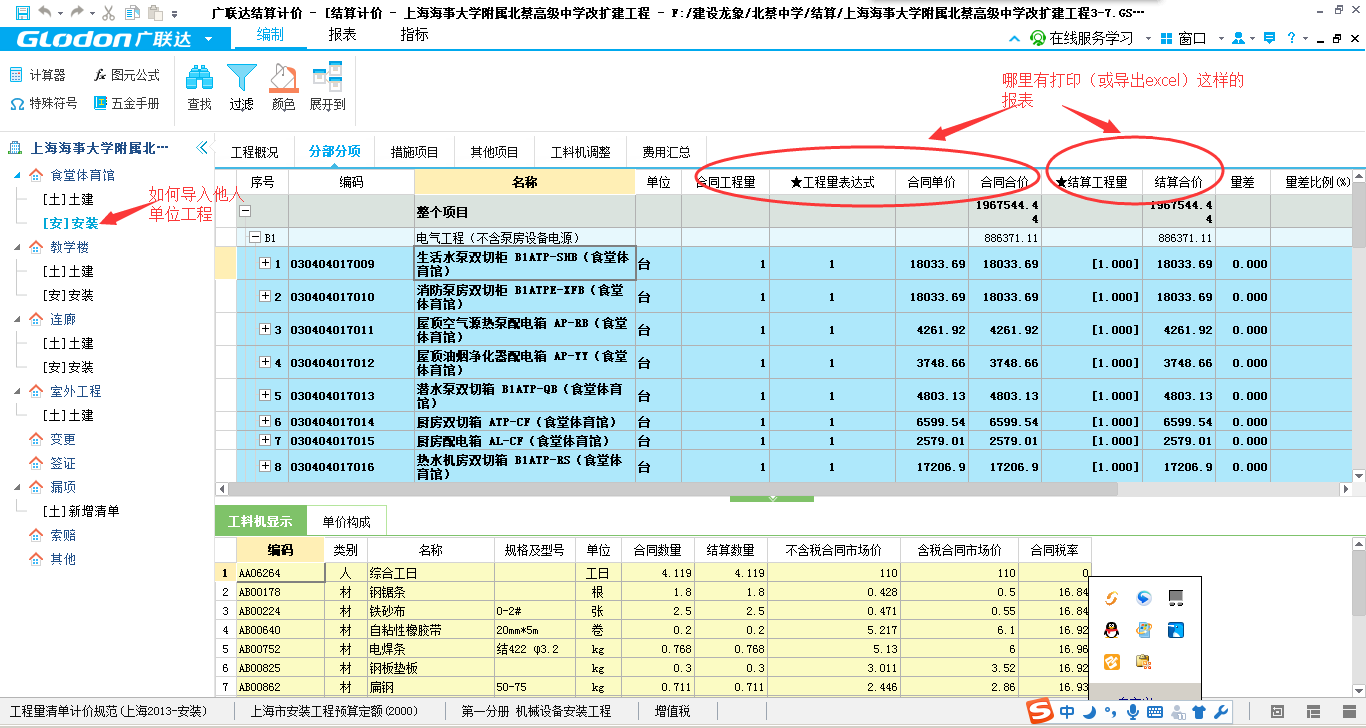The image size is (1366, 728).
Task: Click the Redo arrow icon
Action: coord(78,13)
